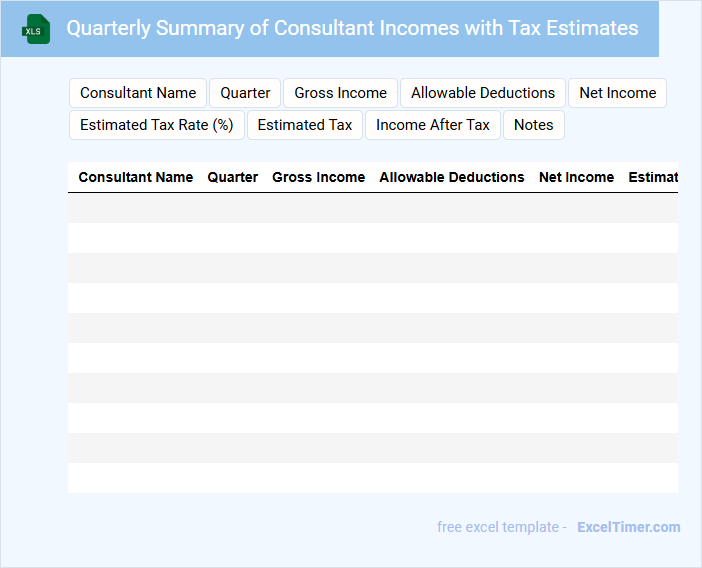Click the Consultant Name column header
This screenshot has height=568, width=702.
[136, 177]
